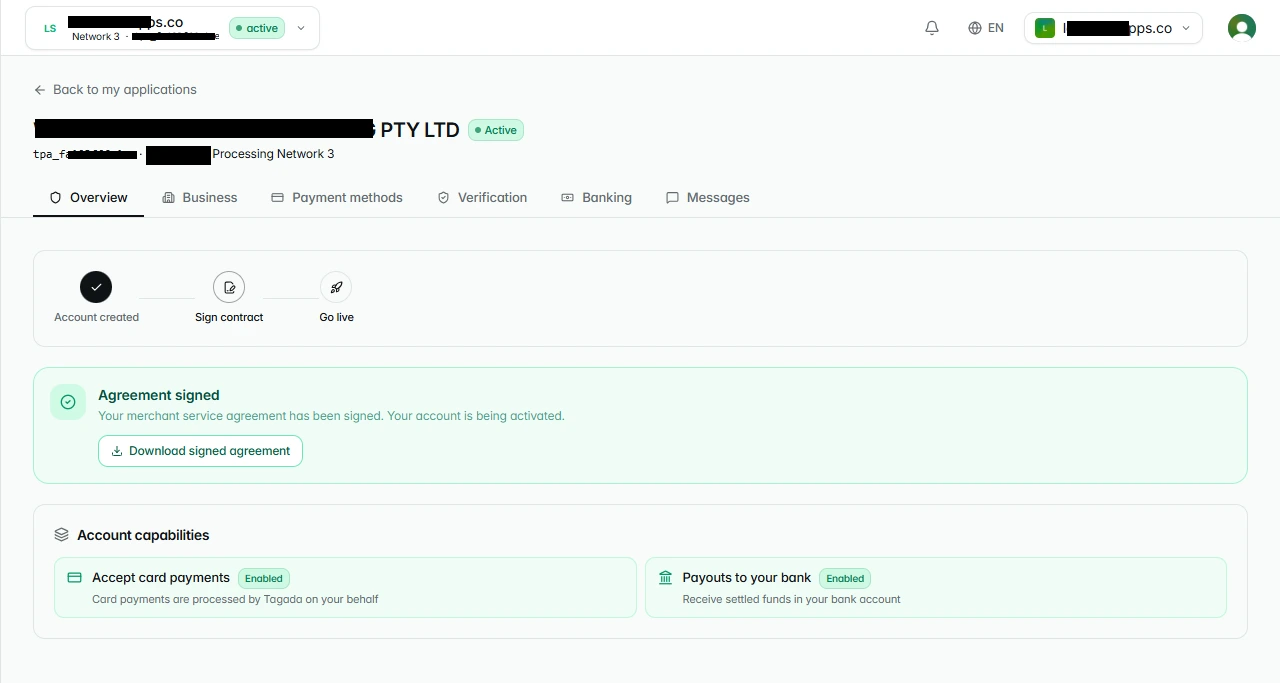Go to the Verification tab
Image resolution: width=1280 pixels, height=683 pixels.
482,198
